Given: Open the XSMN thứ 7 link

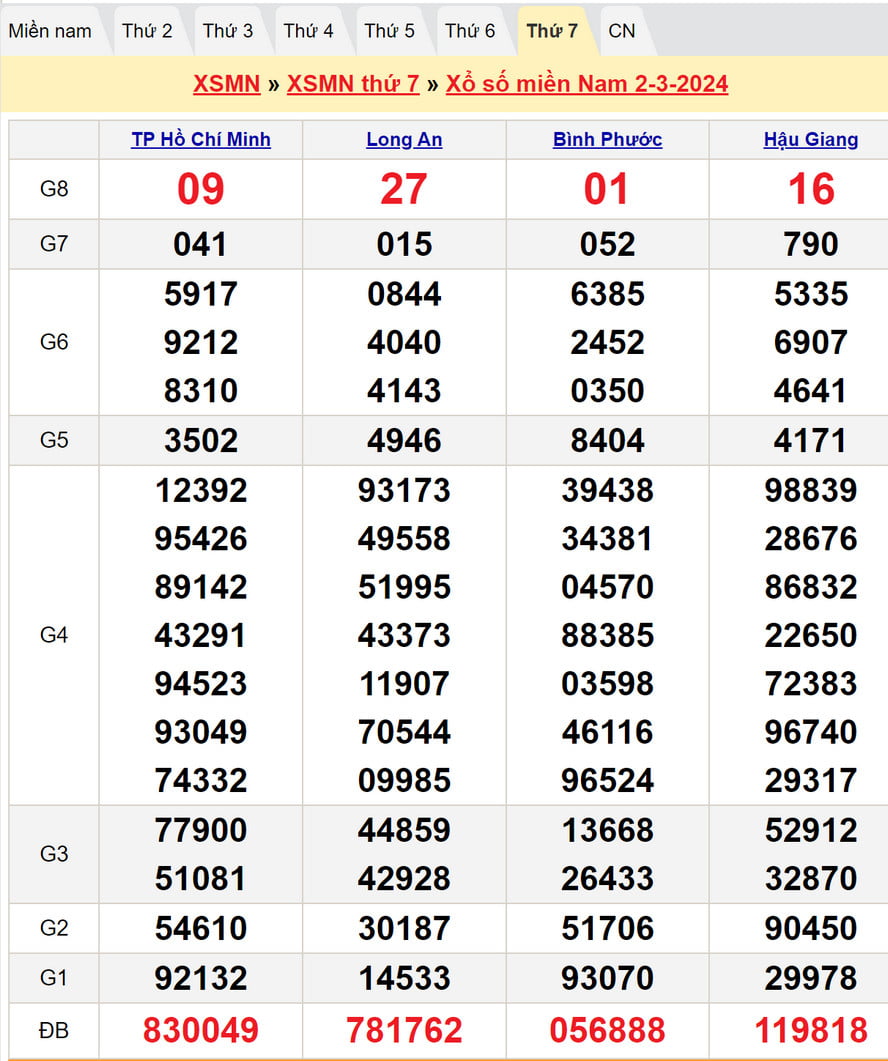Looking at the screenshot, I should (353, 84).
